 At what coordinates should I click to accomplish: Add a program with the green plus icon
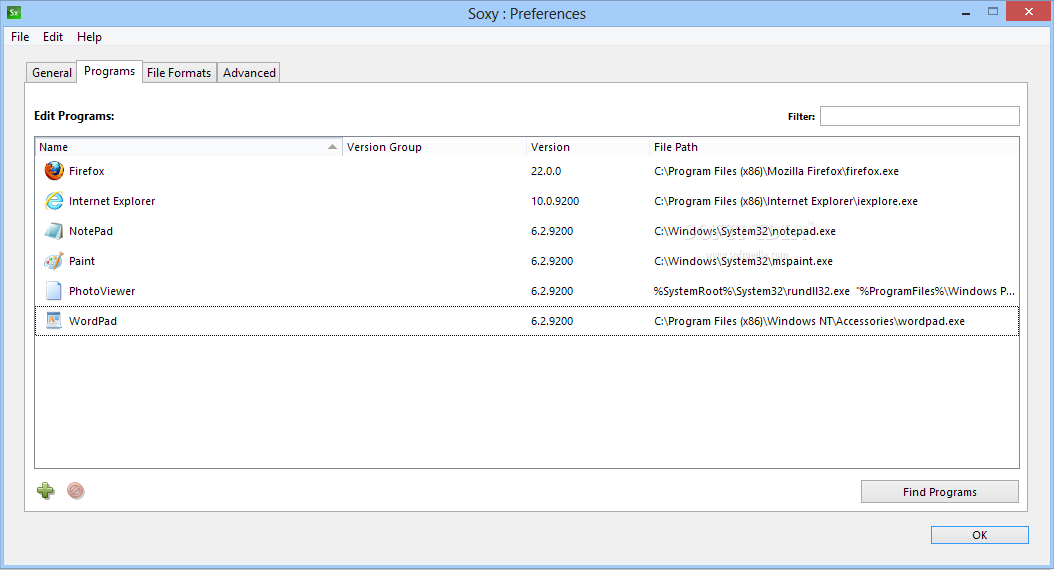pyautogui.click(x=46, y=491)
